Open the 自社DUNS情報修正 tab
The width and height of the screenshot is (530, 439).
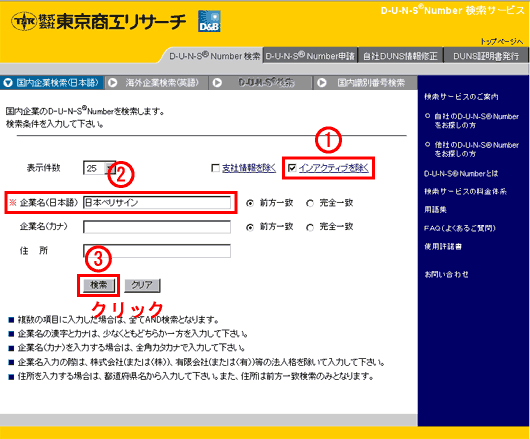(x=400, y=56)
